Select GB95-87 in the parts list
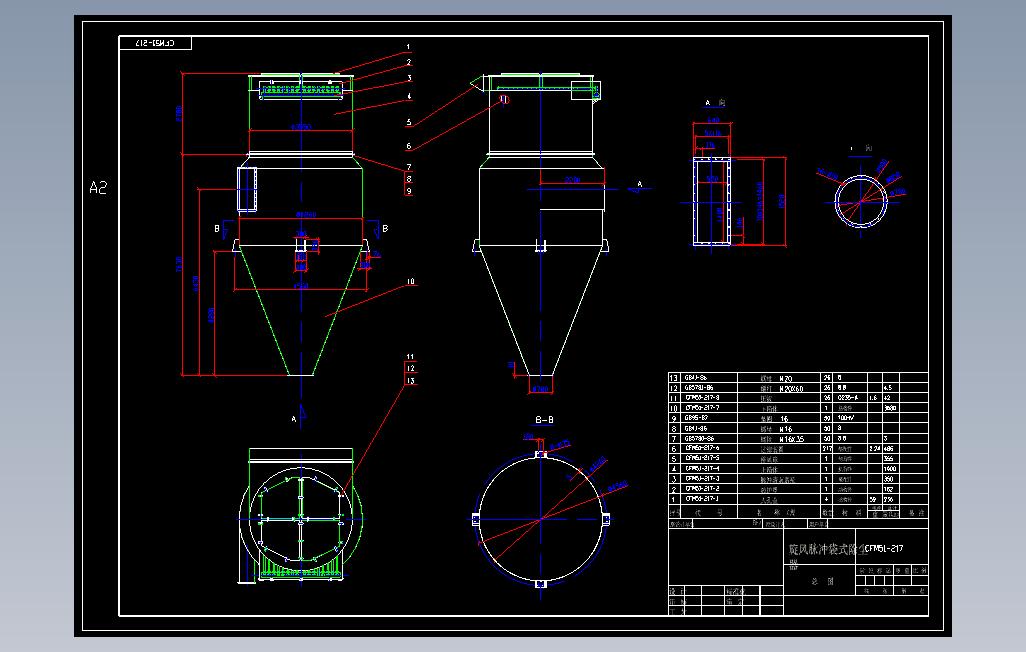The width and height of the screenshot is (1026, 652). coord(696,418)
